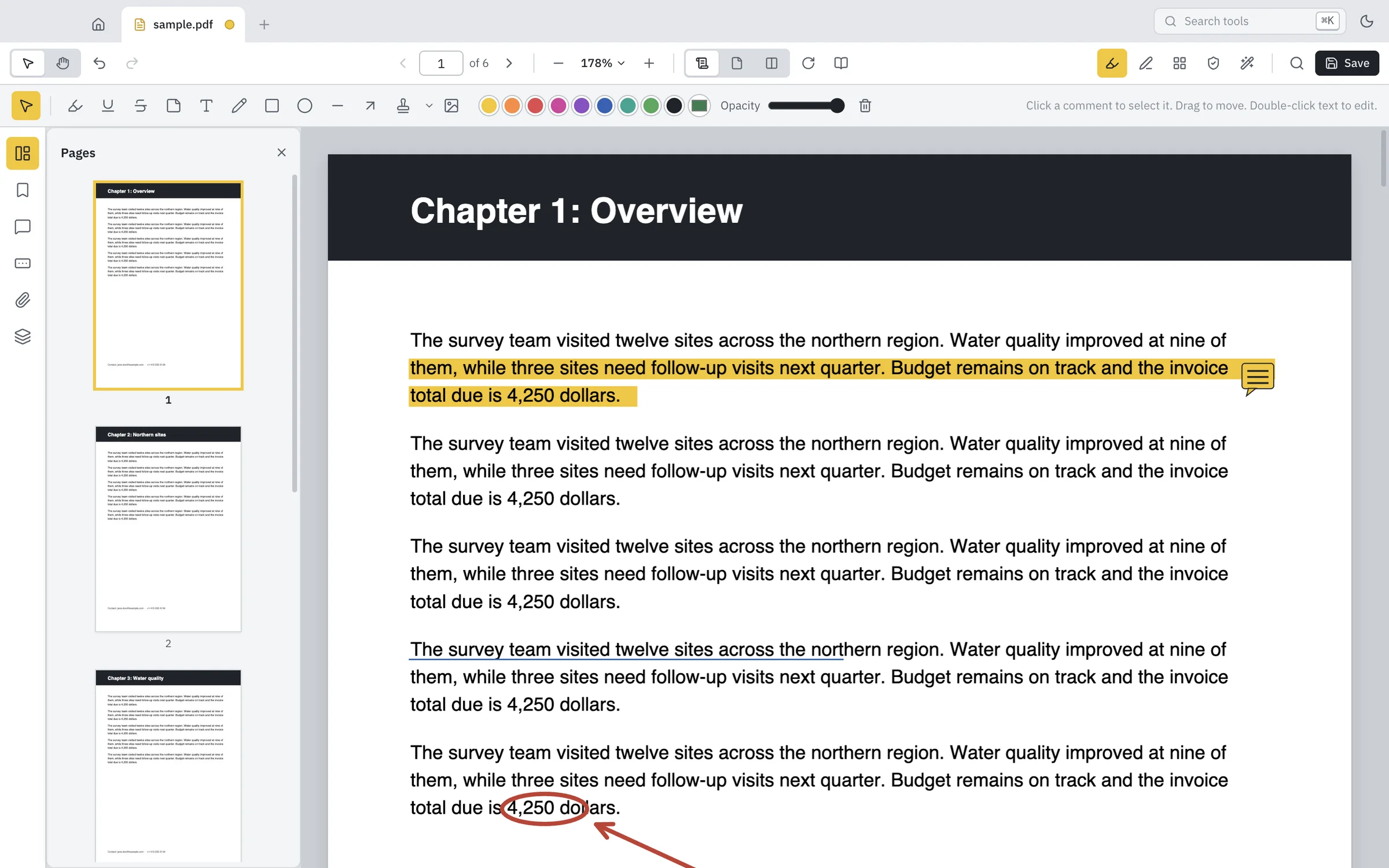Go to the home tab
This screenshot has height=868, width=1389.
pyautogui.click(x=98, y=24)
